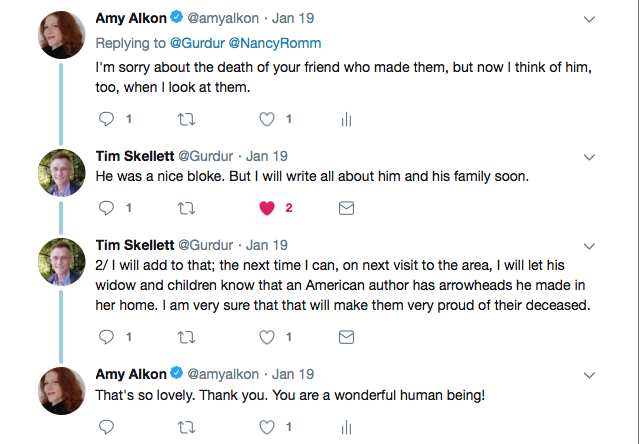This screenshot has width=639, height=444.
Task: Like Amy Alkon's tweet about the friend's death
Action: point(267,119)
